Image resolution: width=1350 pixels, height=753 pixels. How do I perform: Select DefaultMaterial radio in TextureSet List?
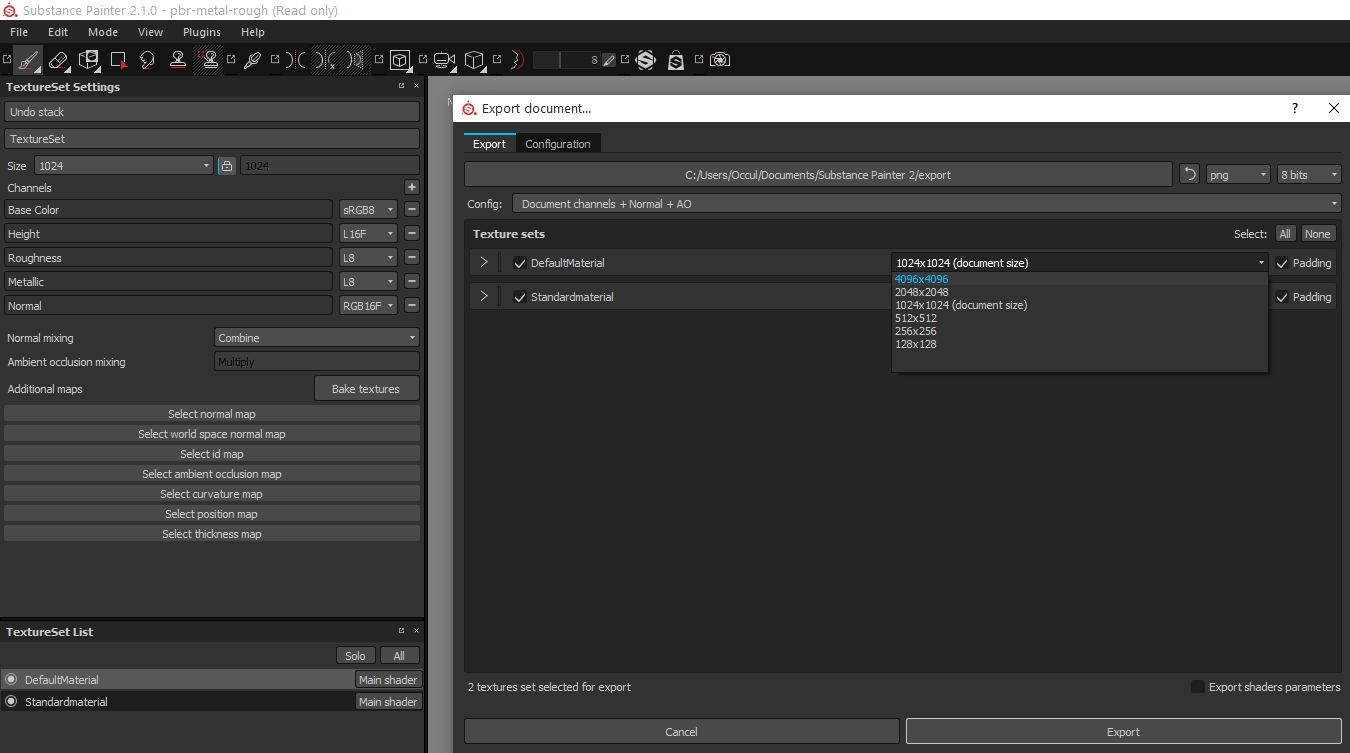pyautogui.click(x=11, y=679)
